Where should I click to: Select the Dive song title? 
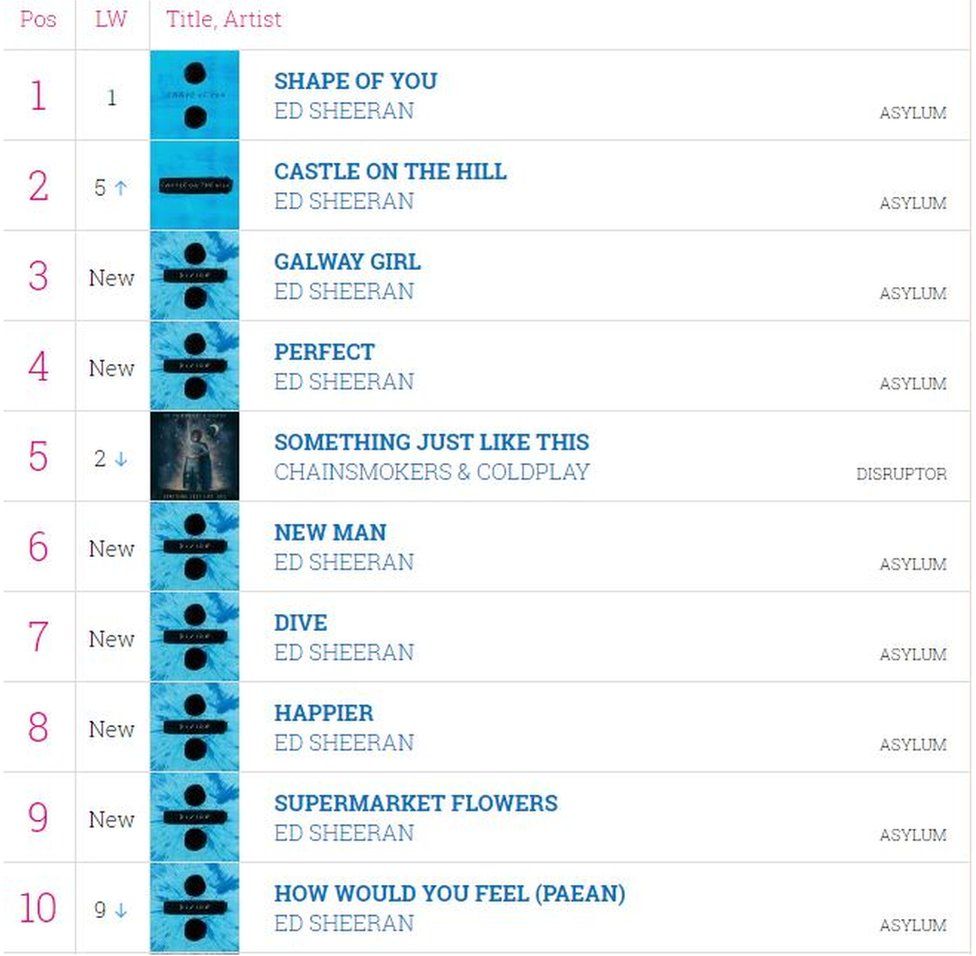coord(301,622)
